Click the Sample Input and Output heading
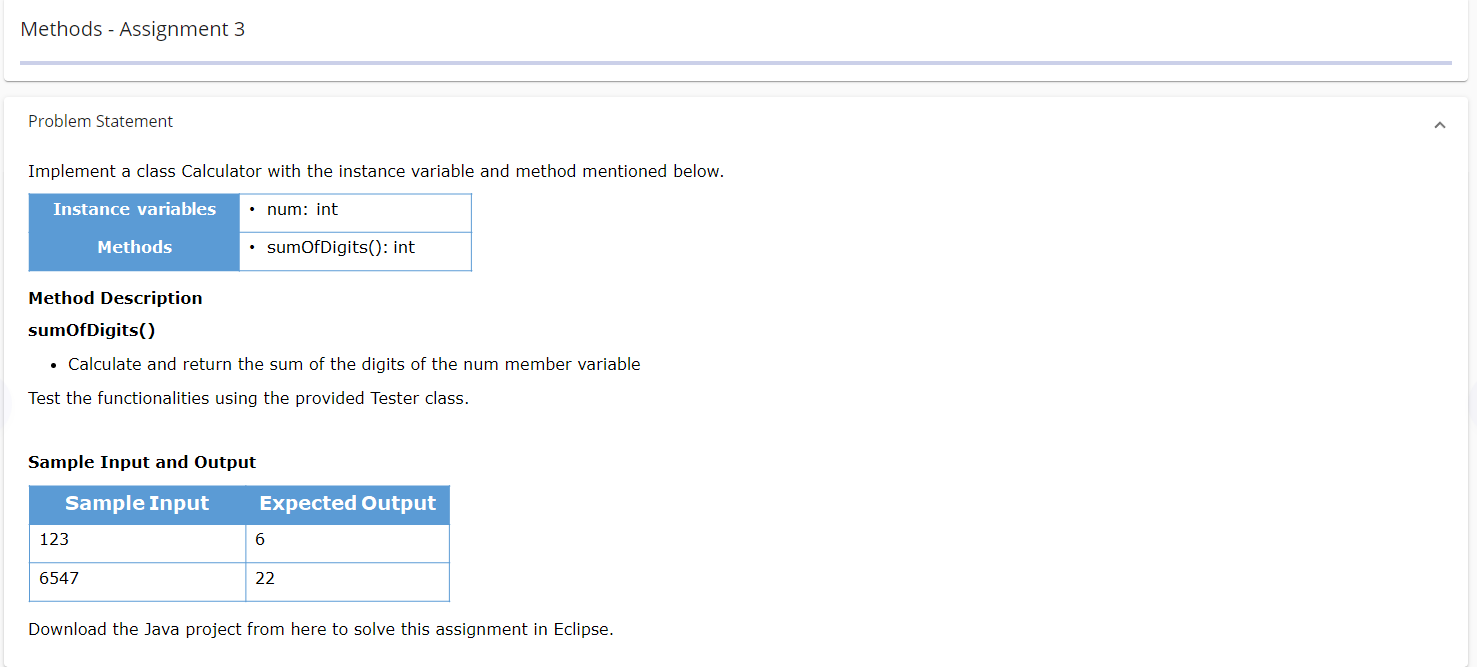Viewport: 1477px width, 667px height. (142, 462)
